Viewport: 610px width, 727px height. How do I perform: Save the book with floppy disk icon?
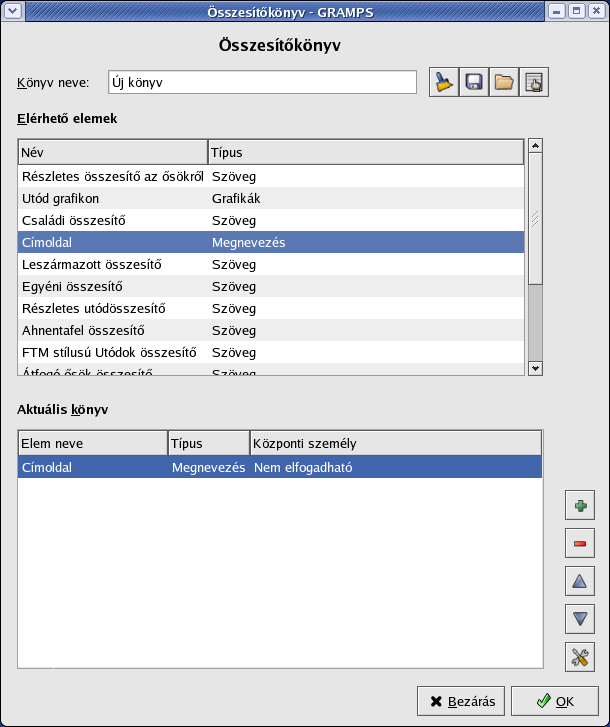pos(474,83)
